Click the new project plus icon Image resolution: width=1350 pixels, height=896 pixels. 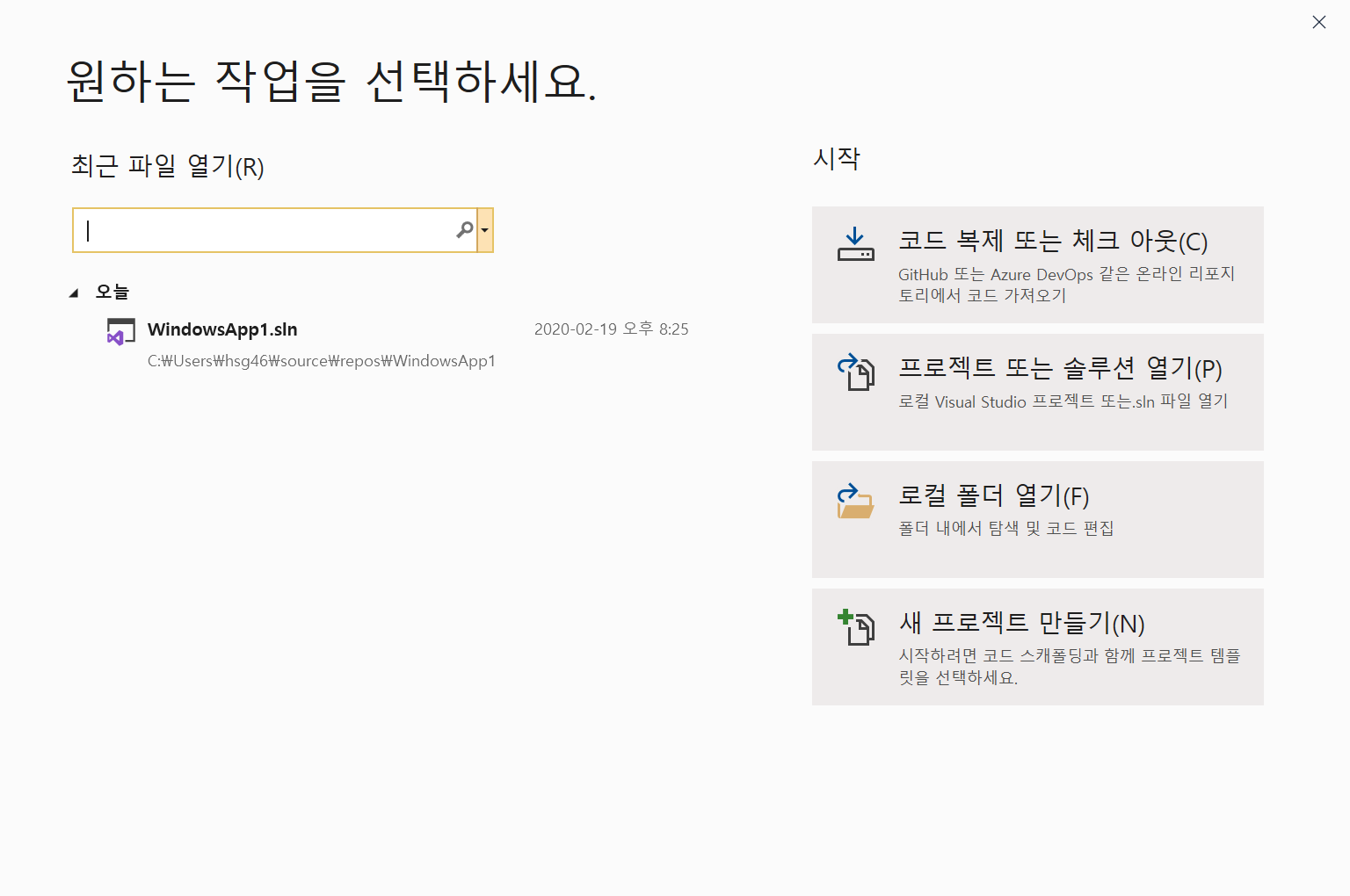855,627
